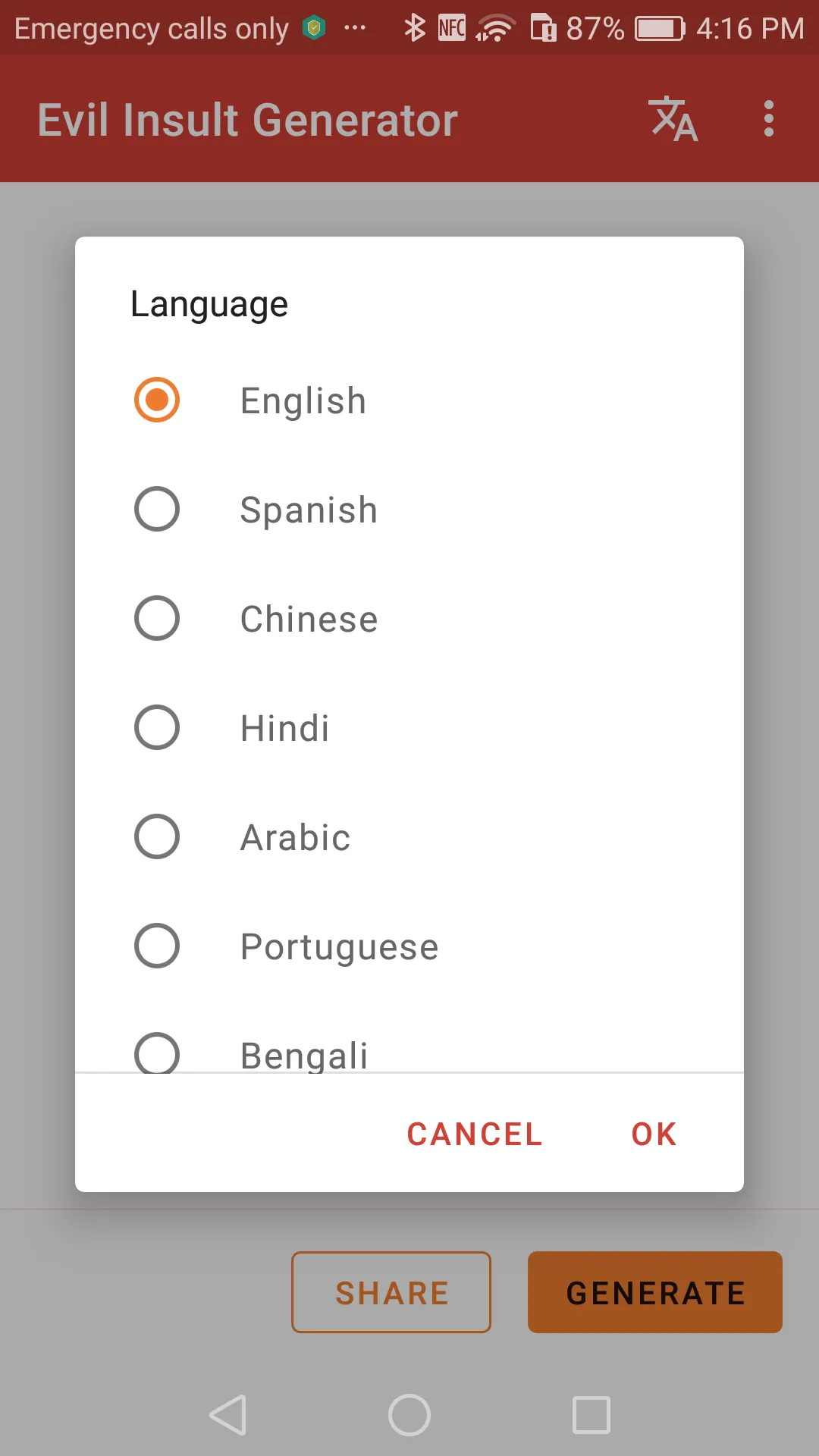Tap the Wi-Fi status icon

click(x=495, y=28)
